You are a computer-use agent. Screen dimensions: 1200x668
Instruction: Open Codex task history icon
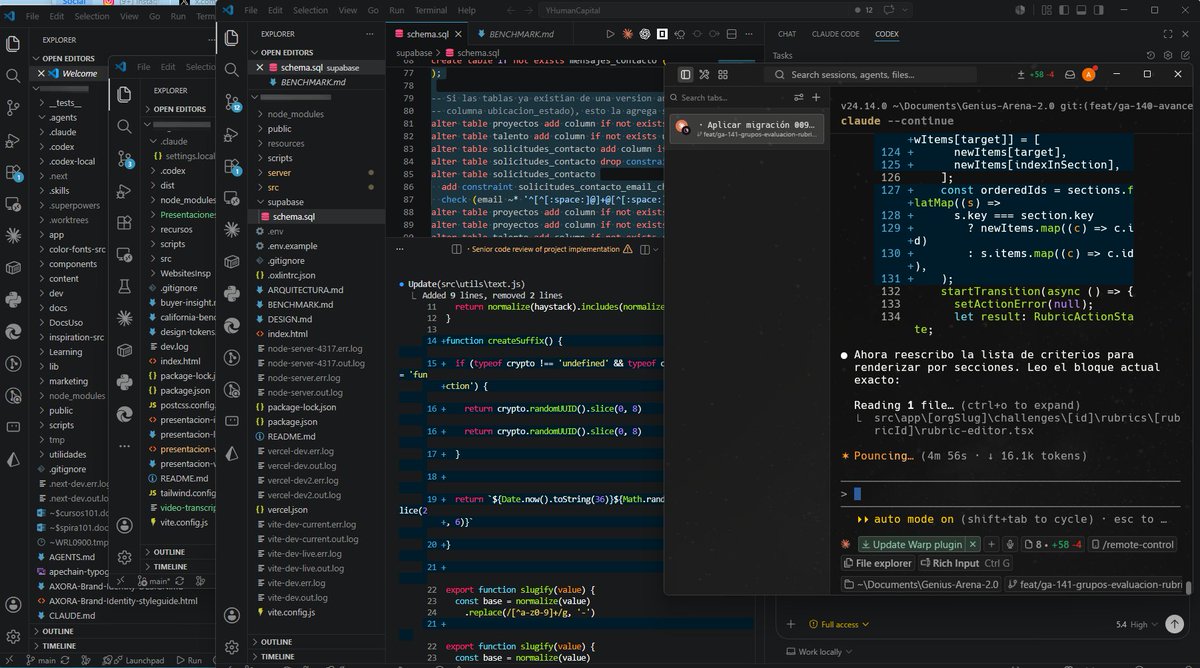click(x=1151, y=56)
